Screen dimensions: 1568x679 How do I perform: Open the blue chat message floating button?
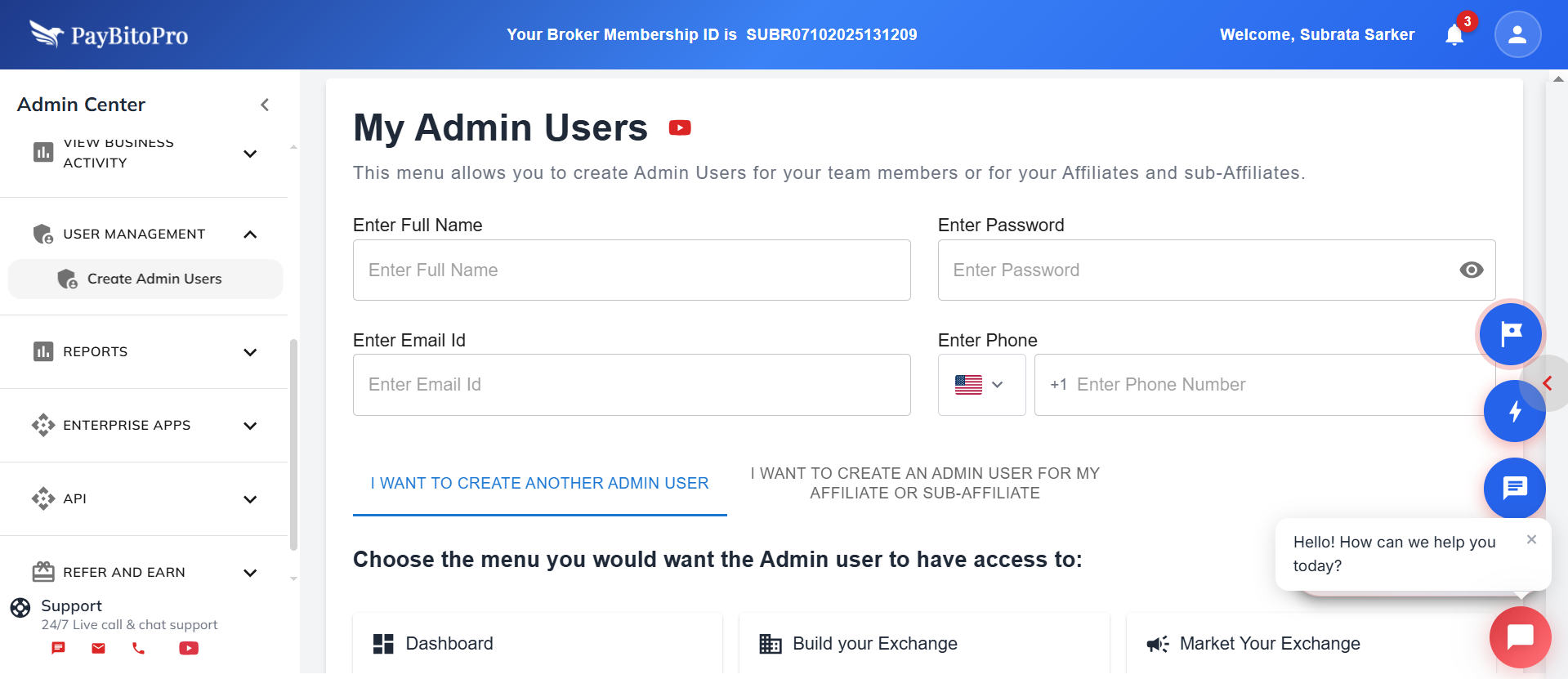click(x=1514, y=488)
